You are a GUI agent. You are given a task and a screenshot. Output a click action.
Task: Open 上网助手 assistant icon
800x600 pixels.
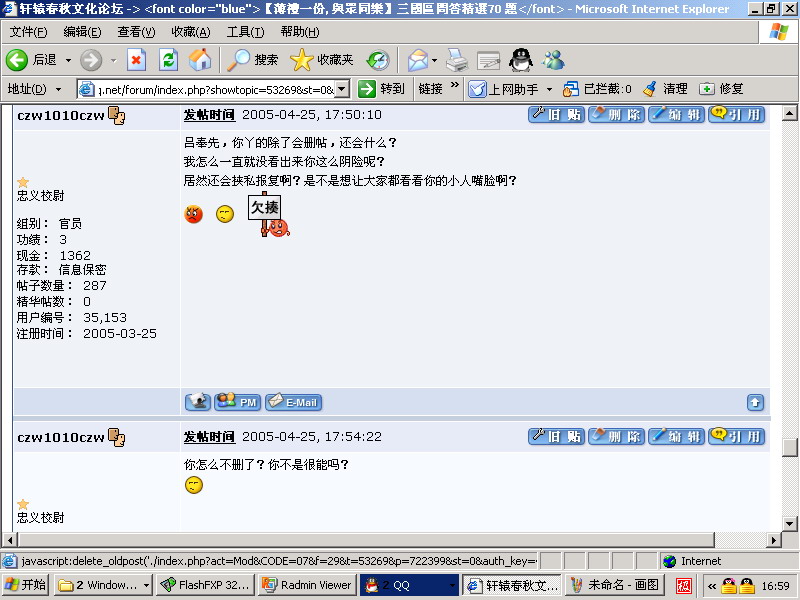pos(477,89)
